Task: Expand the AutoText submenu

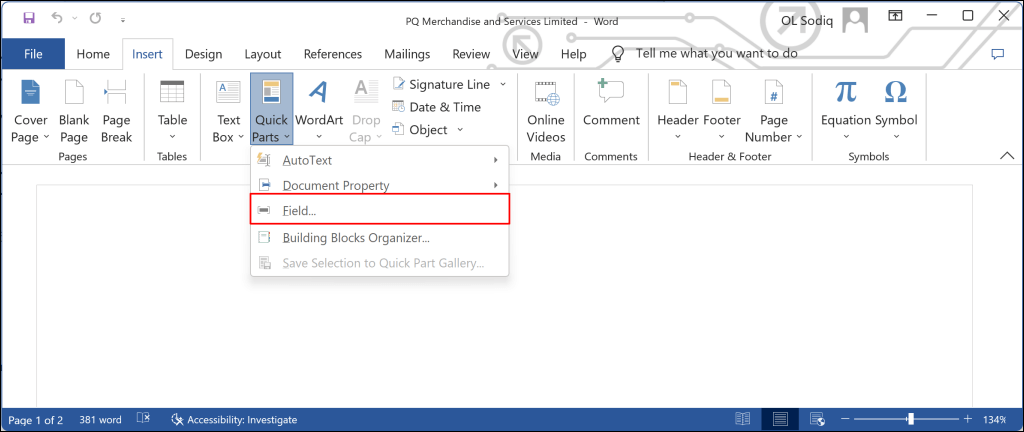Action: pyautogui.click(x=380, y=160)
